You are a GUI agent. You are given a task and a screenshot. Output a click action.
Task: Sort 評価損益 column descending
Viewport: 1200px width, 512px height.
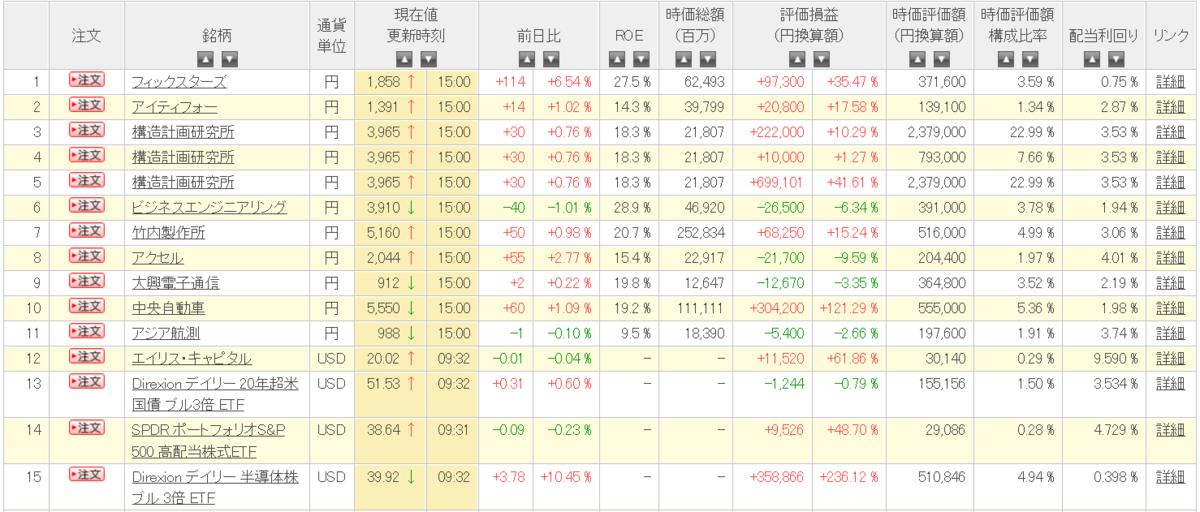point(822,59)
